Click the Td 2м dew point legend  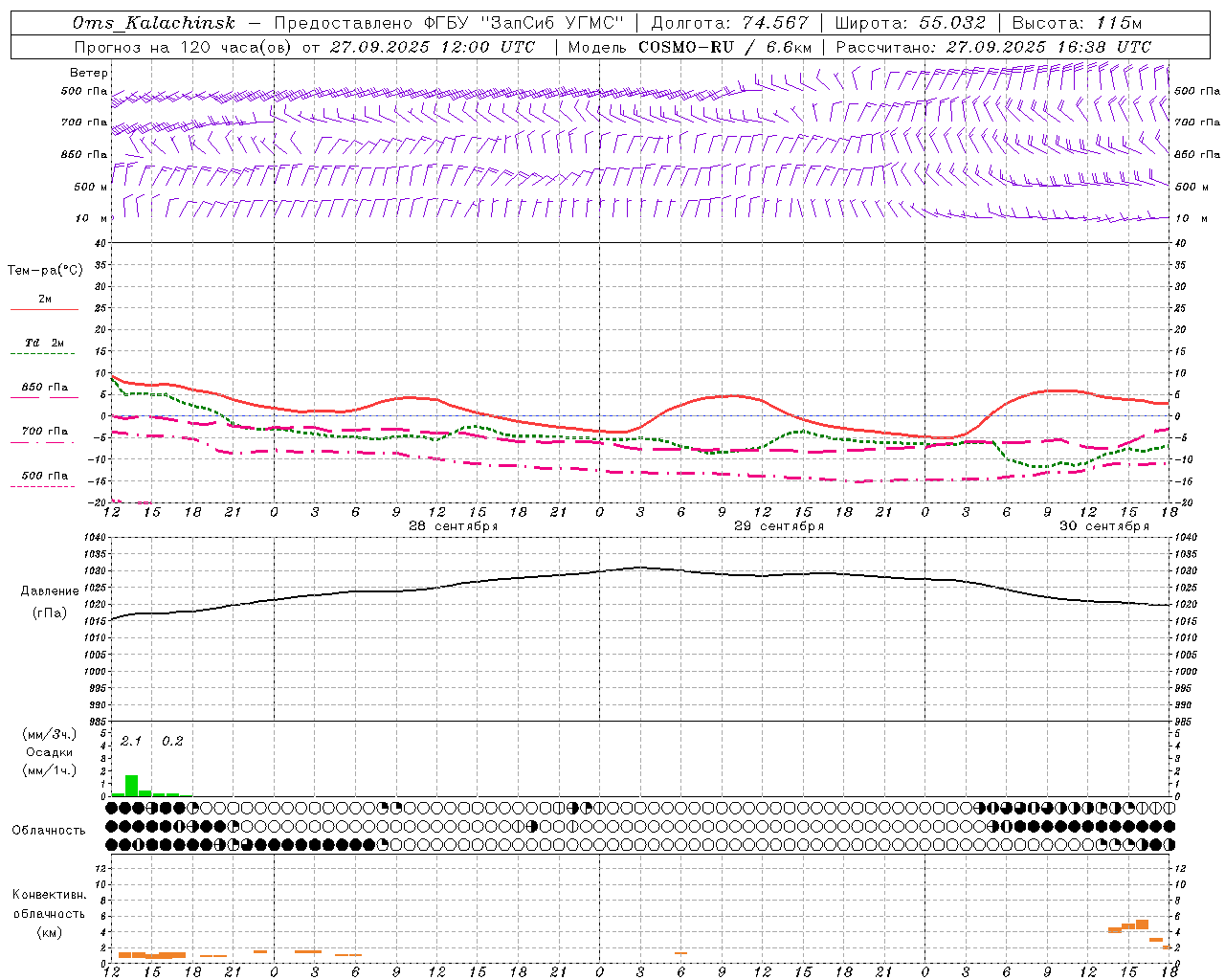[44, 344]
